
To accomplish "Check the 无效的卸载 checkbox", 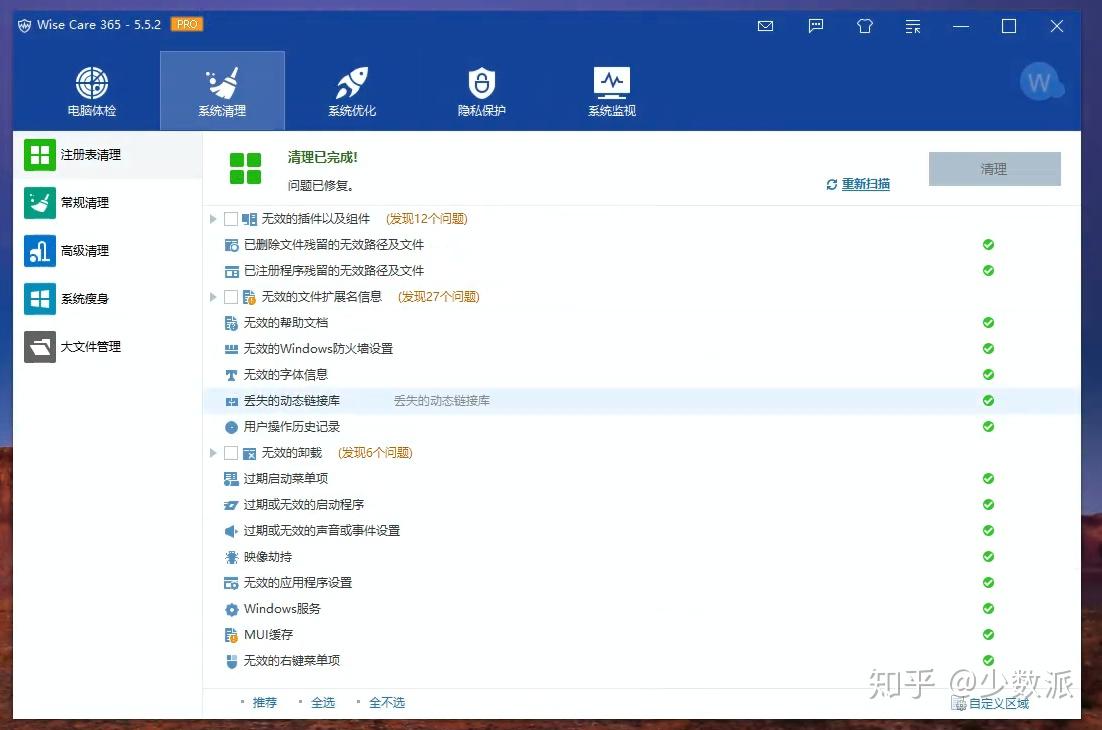I will 231,452.
